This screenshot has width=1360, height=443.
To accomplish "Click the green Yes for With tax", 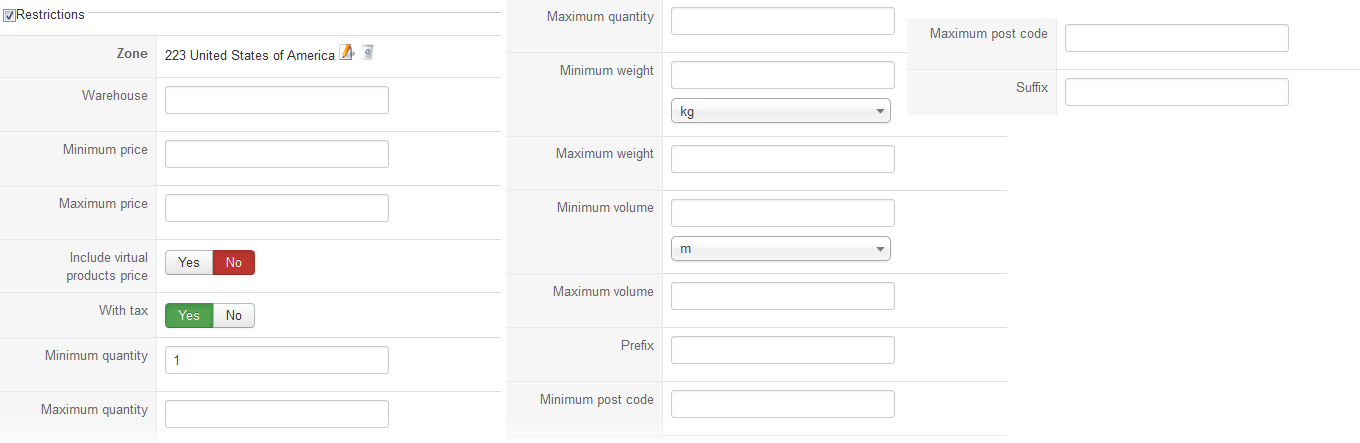I will [189, 316].
